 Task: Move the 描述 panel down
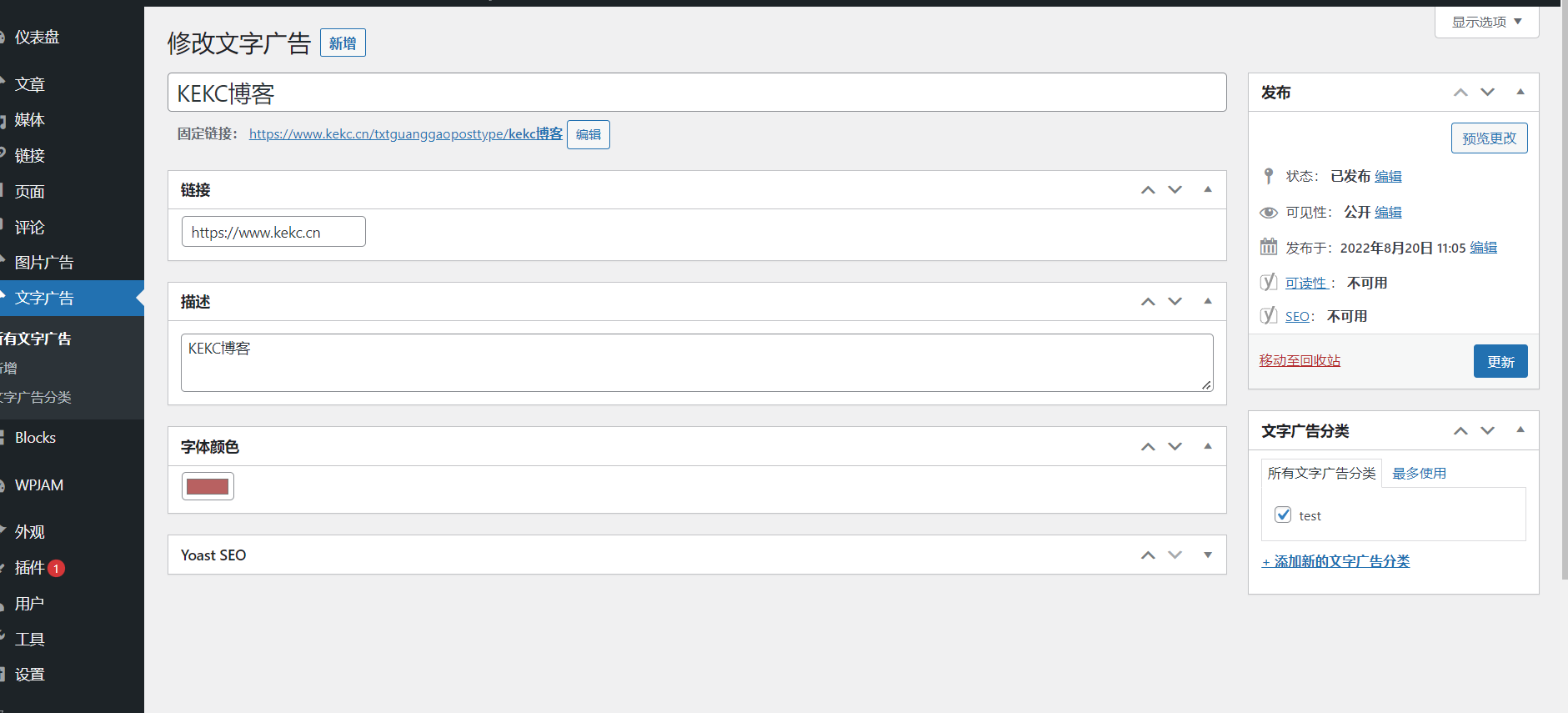1175,302
